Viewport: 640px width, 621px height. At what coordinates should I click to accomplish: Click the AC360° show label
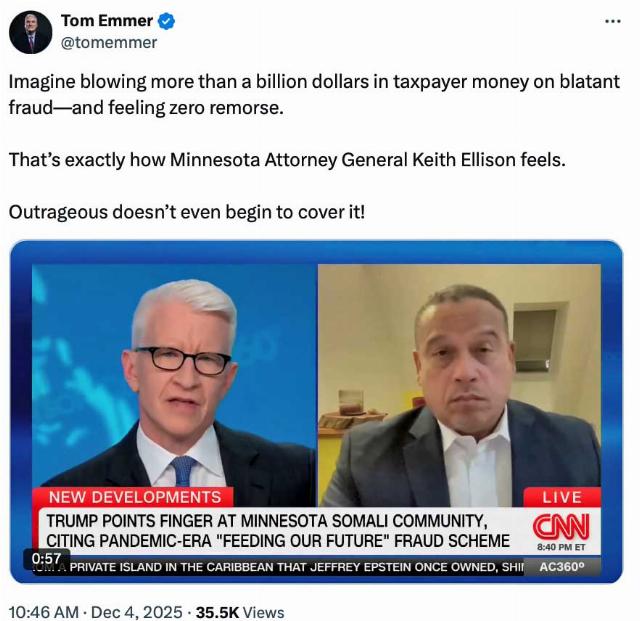tap(562, 567)
